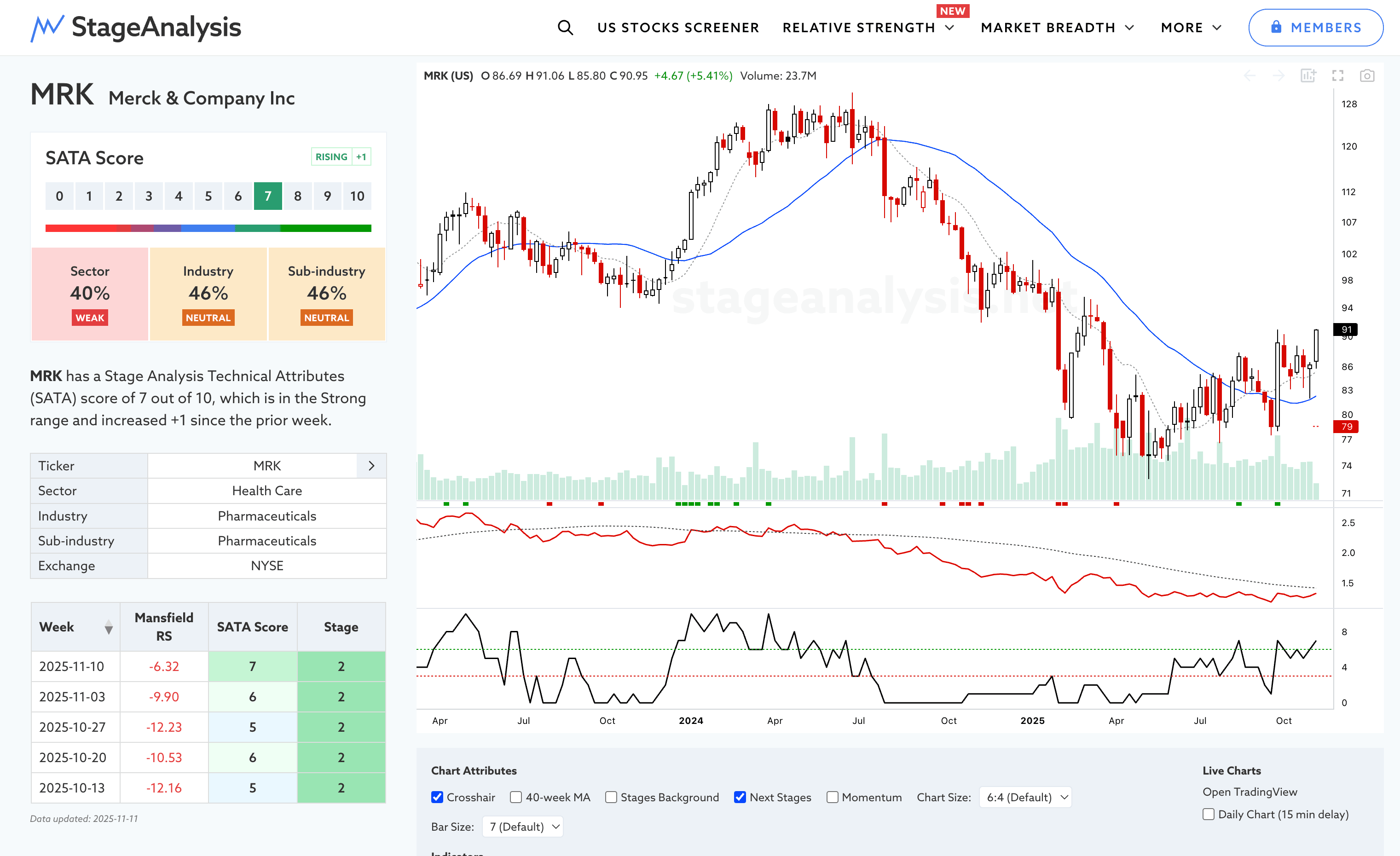Disable the Crosshair checkbox
This screenshot has width=1400, height=856.
[x=437, y=797]
